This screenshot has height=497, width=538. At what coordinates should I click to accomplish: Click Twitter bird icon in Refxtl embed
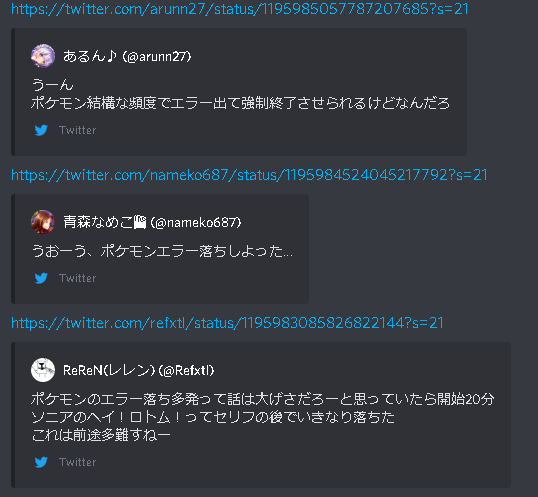coord(41,462)
